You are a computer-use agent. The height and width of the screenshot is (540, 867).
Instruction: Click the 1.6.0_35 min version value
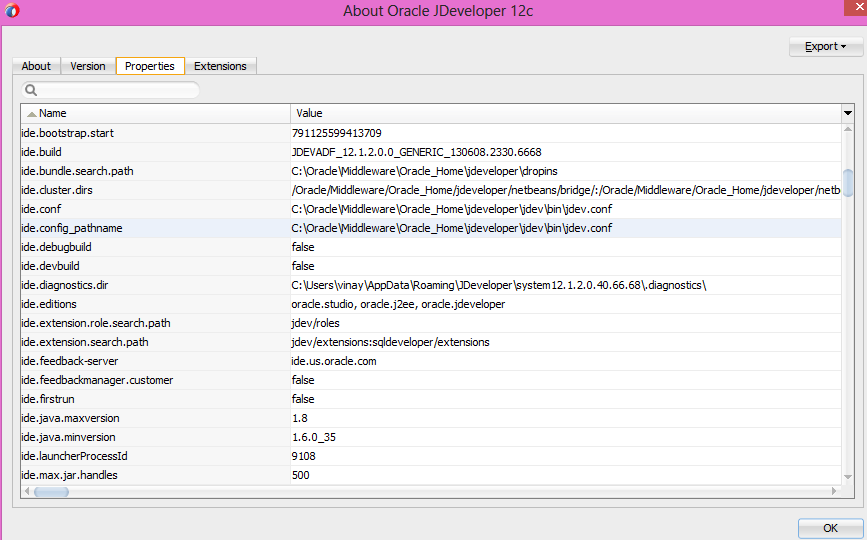[314, 437]
